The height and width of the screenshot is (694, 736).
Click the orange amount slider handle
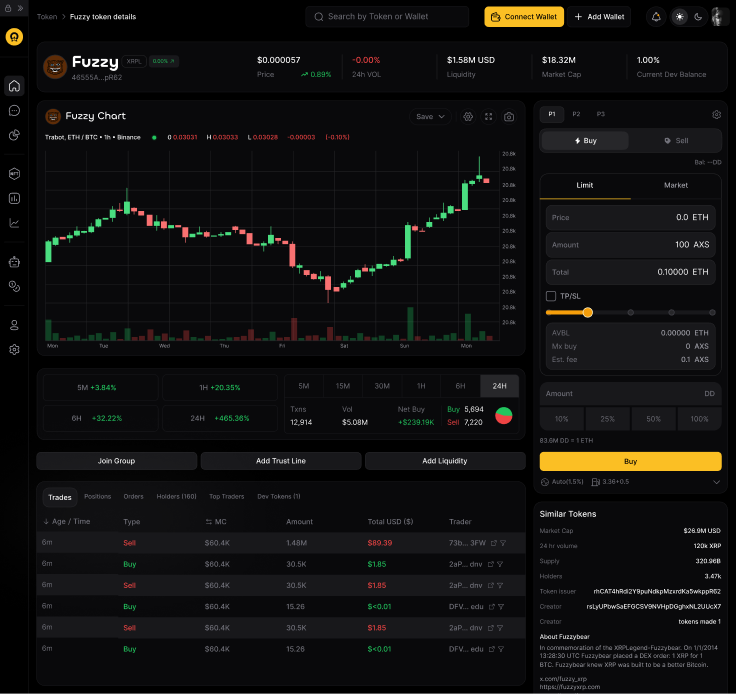pyautogui.click(x=587, y=313)
